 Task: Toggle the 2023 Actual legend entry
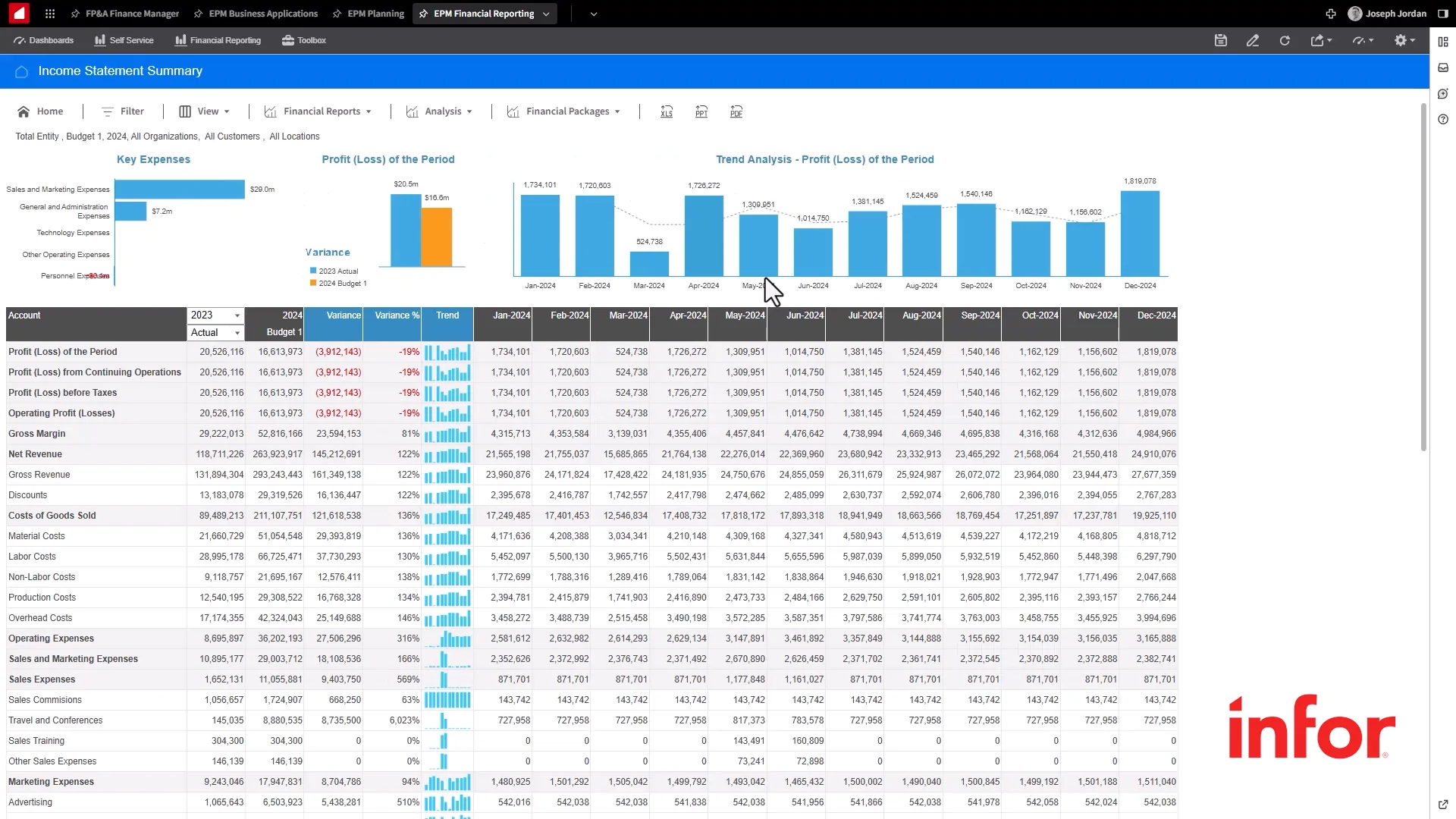coord(334,271)
